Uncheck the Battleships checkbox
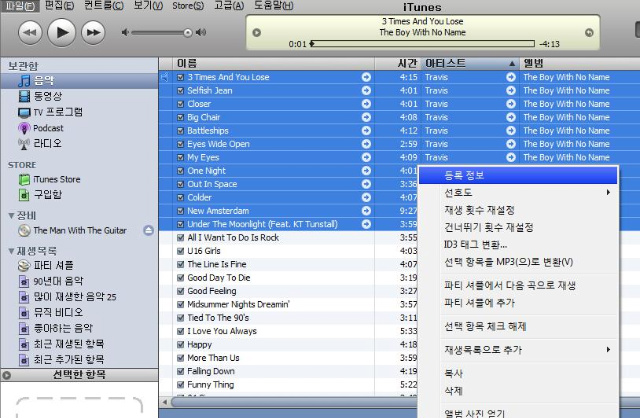 click(x=180, y=131)
